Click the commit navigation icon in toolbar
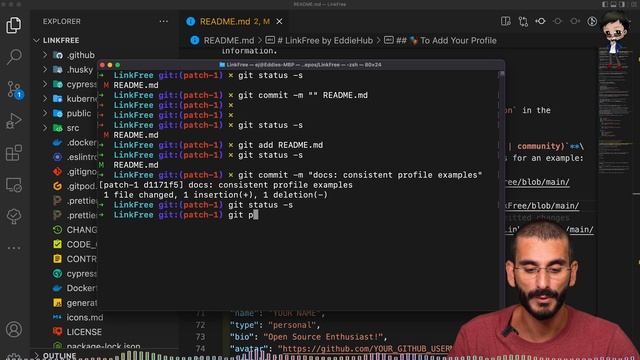Viewport: 640px width, 360px height. pos(540,21)
